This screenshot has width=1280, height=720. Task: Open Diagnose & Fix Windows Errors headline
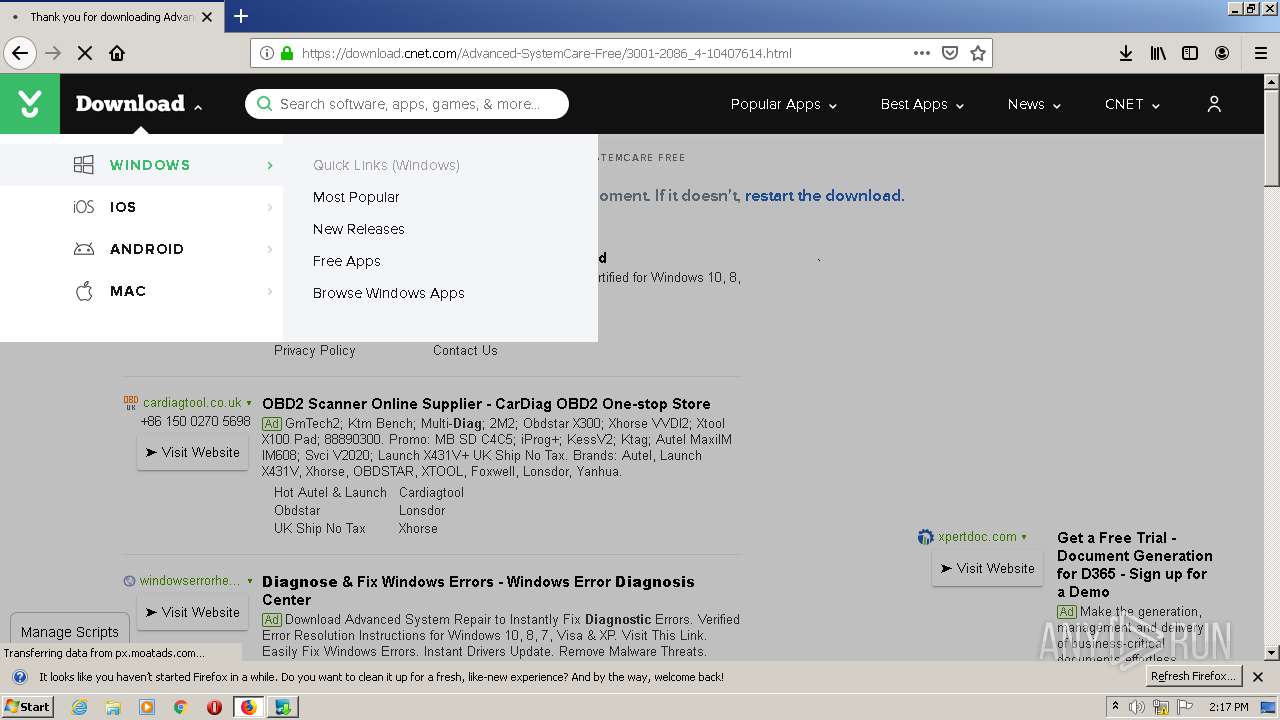(x=478, y=590)
